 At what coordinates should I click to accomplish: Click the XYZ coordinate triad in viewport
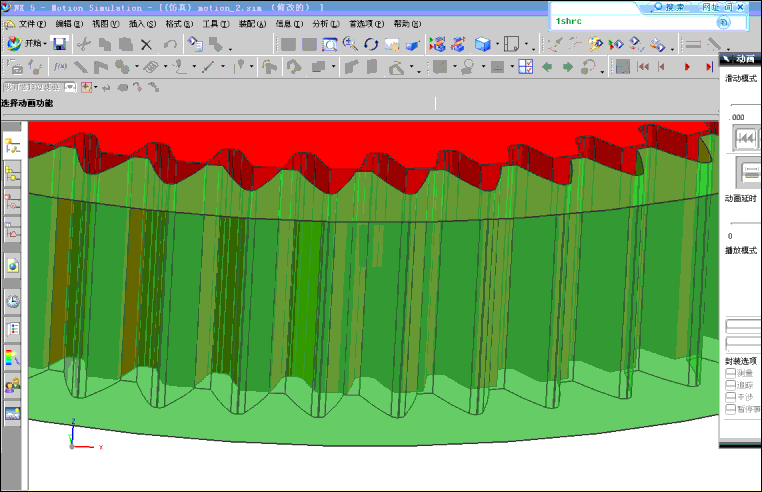click(x=85, y=434)
